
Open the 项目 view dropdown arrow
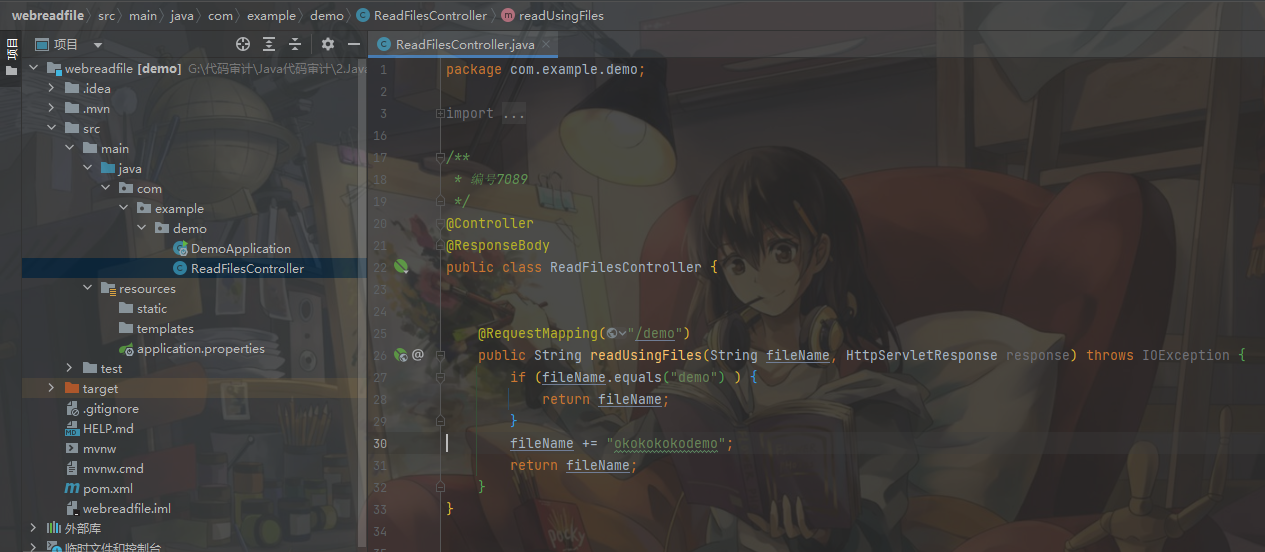(97, 45)
